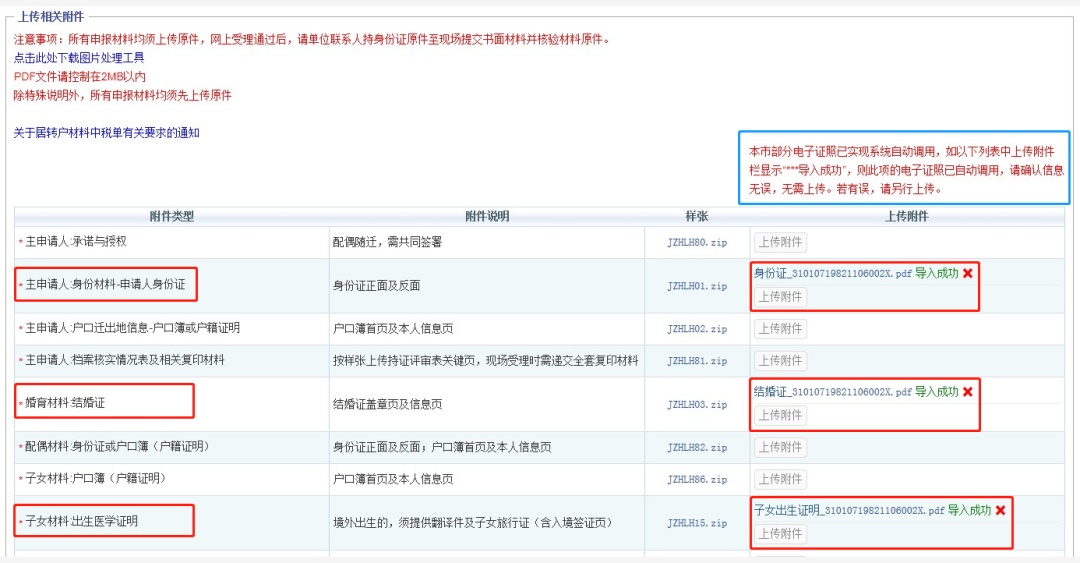Click the 注意事项 notice line
Image resolution: width=1080 pixels, height=563 pixels.
click(312, 39)
